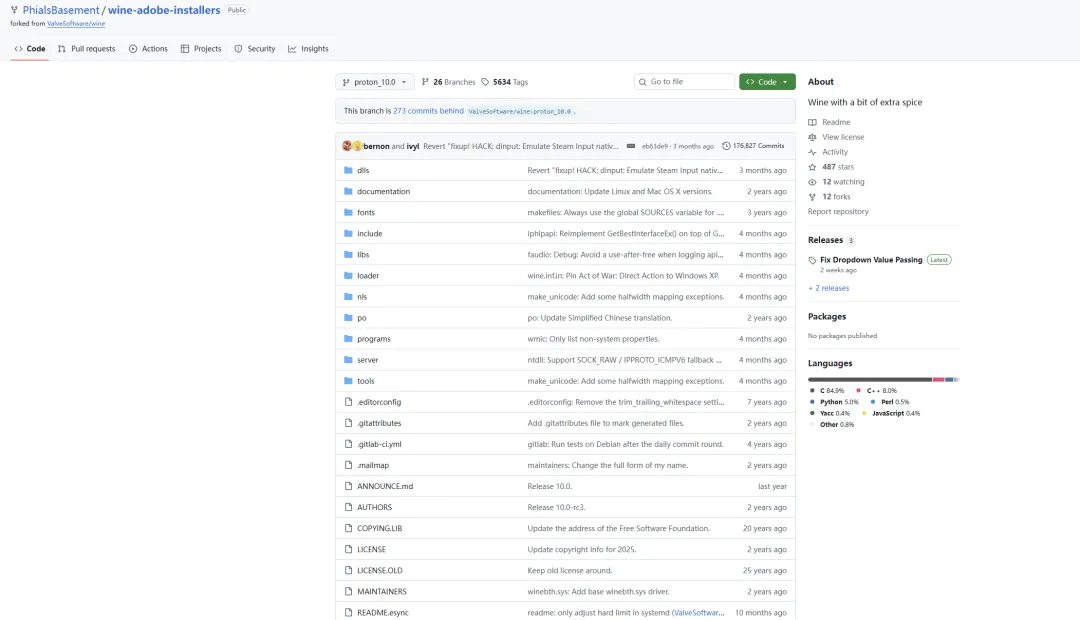Open commit hash eb63de9
This screenshot has width=1080, height=620.
654,146
